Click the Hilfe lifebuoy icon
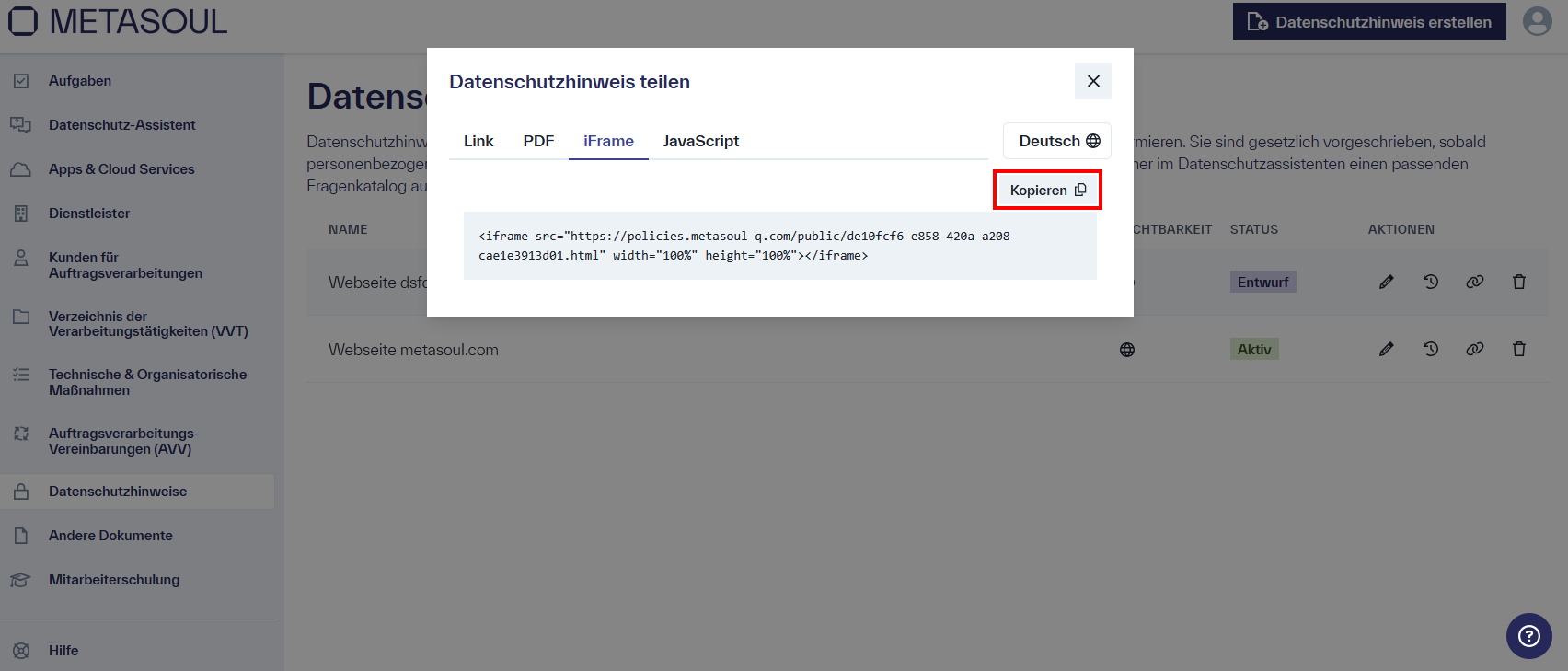This screenshot has width=1568, height=671. 21,651
